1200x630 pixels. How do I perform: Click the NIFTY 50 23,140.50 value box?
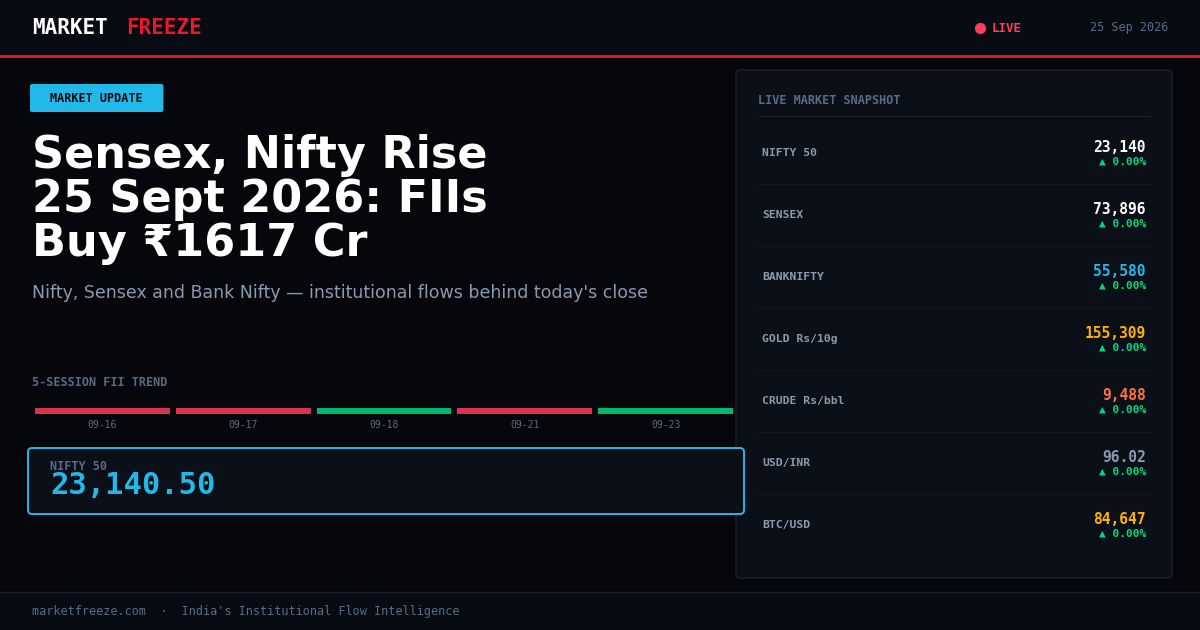pyautogui.click(x=386, y=481)
